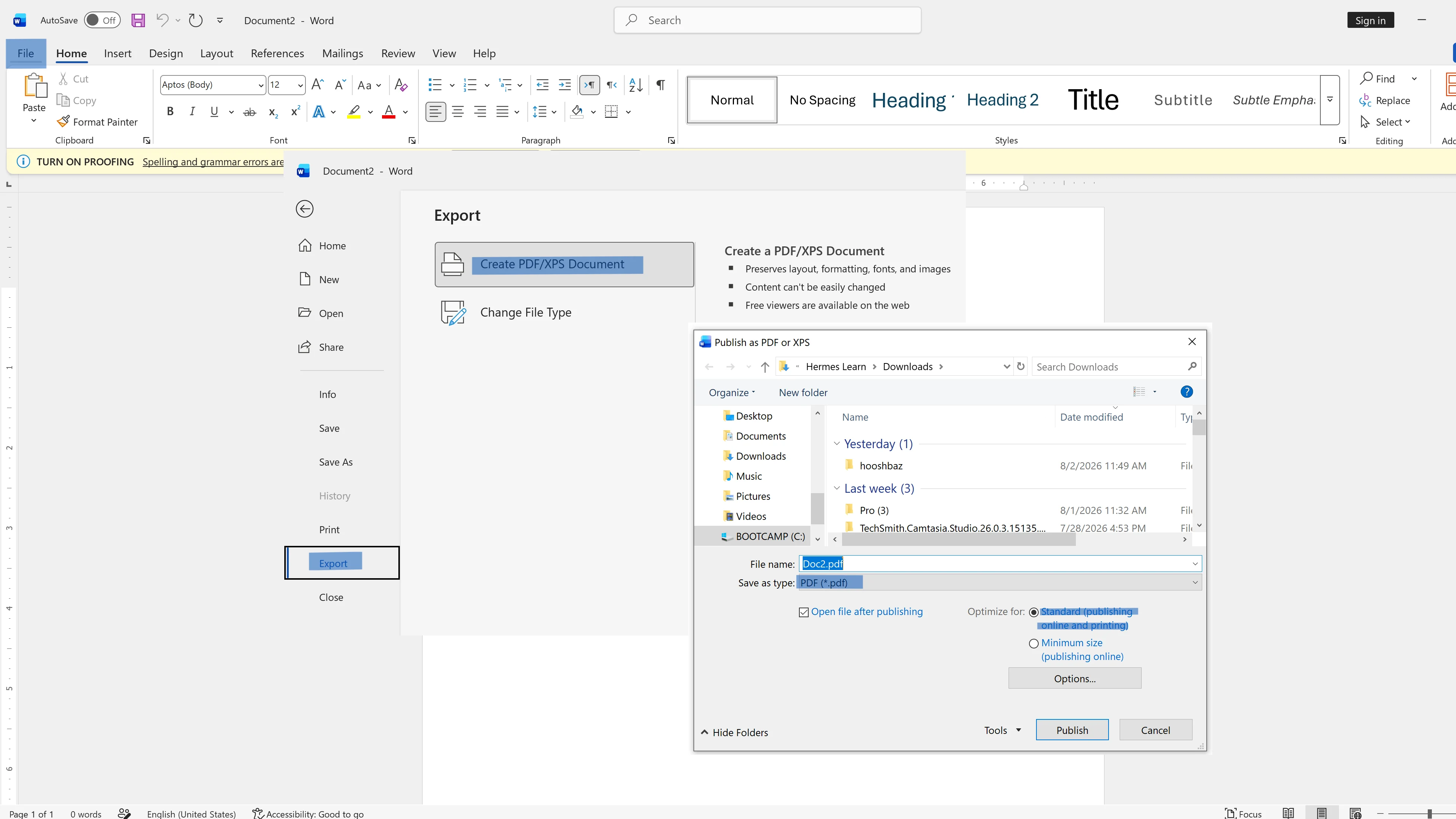Open PDF Options button
The image size is (1456, 819).
1074,678
